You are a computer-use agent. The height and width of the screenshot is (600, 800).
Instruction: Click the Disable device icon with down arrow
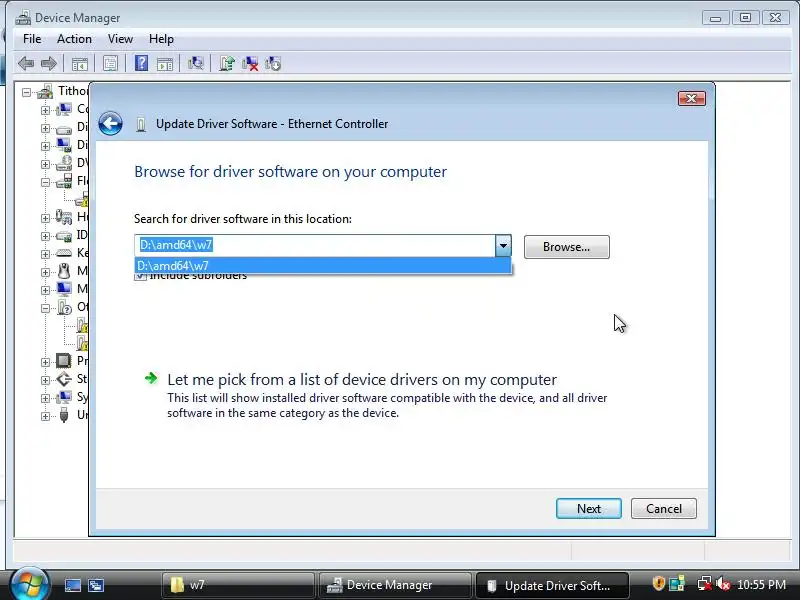pos(273,64)
